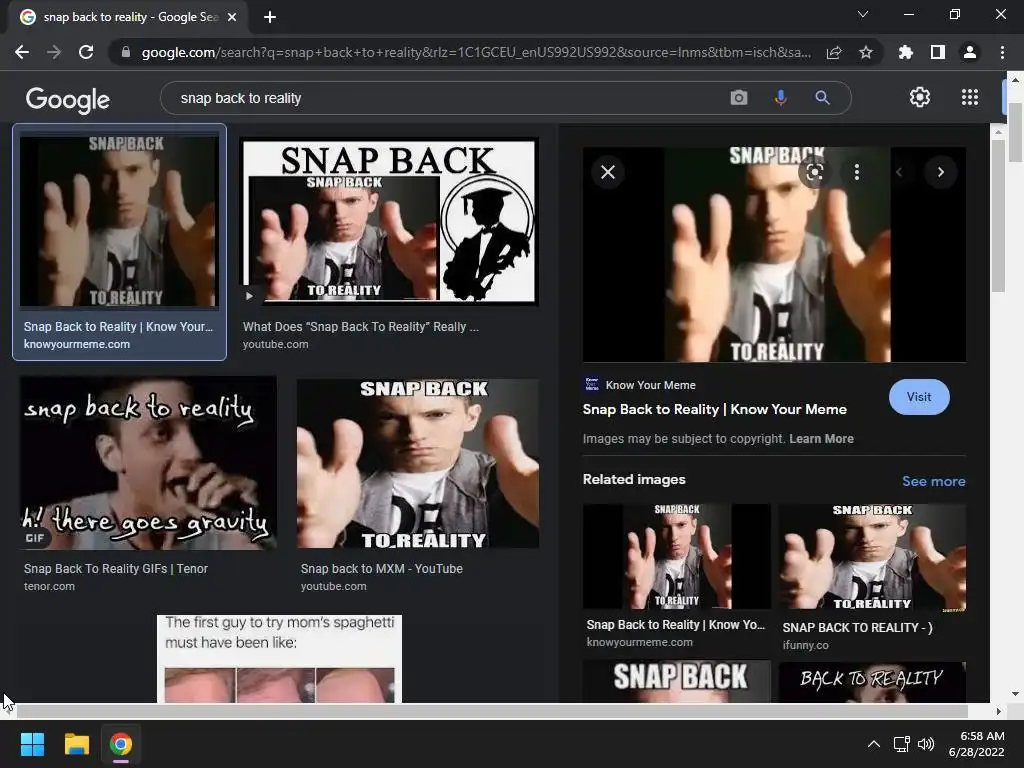
Task: Open YouTube 'What Does Snap Back' thumbnail
Action: (390, 221)
